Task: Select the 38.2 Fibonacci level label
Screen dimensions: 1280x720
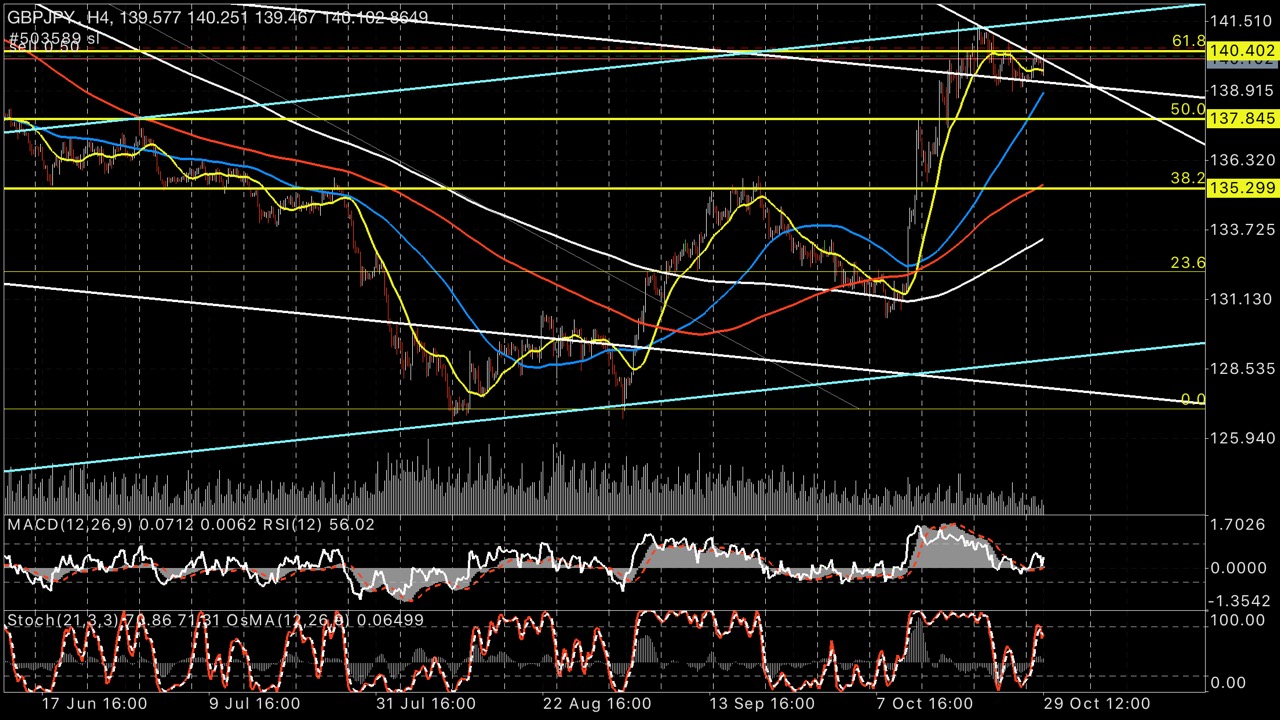Action: (x=1188, y=178)
